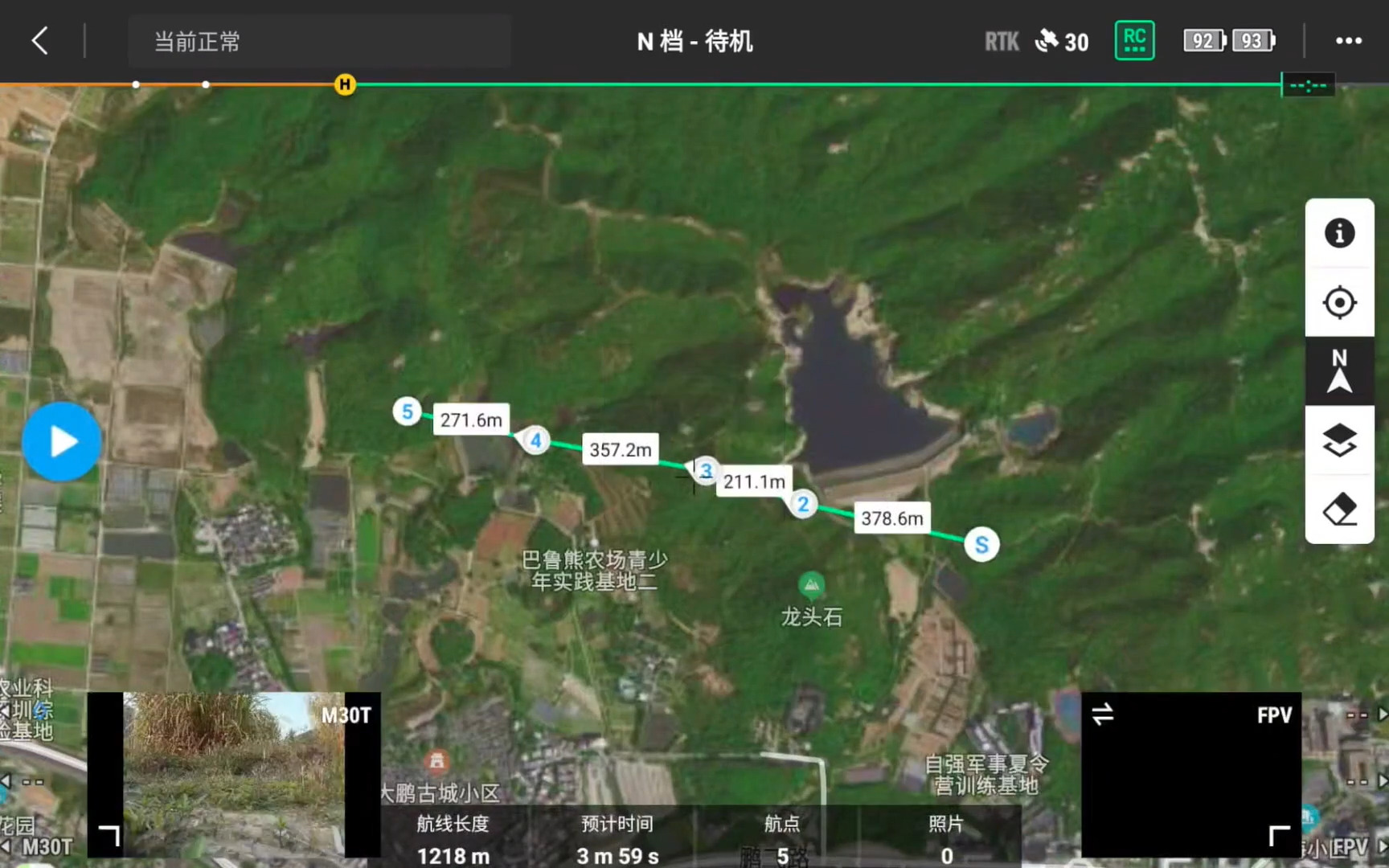Open the map layers selector
1389x868 pixels.
click(1339, 440)
